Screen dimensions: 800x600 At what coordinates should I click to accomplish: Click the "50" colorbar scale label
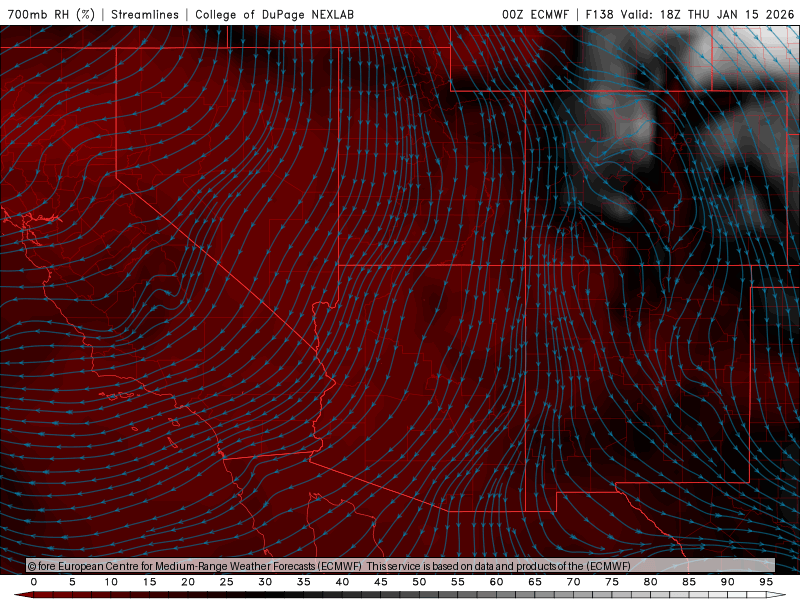click(419, 582)
